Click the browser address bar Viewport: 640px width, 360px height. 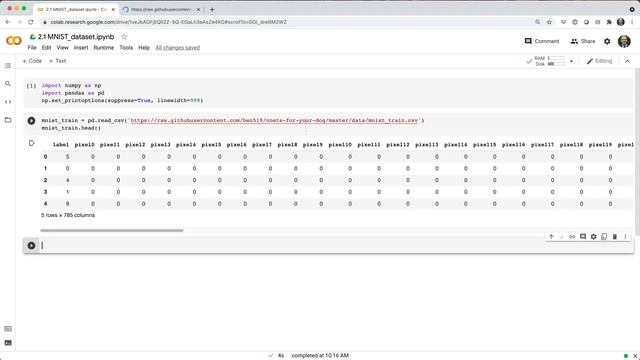(x=286, y=22)
